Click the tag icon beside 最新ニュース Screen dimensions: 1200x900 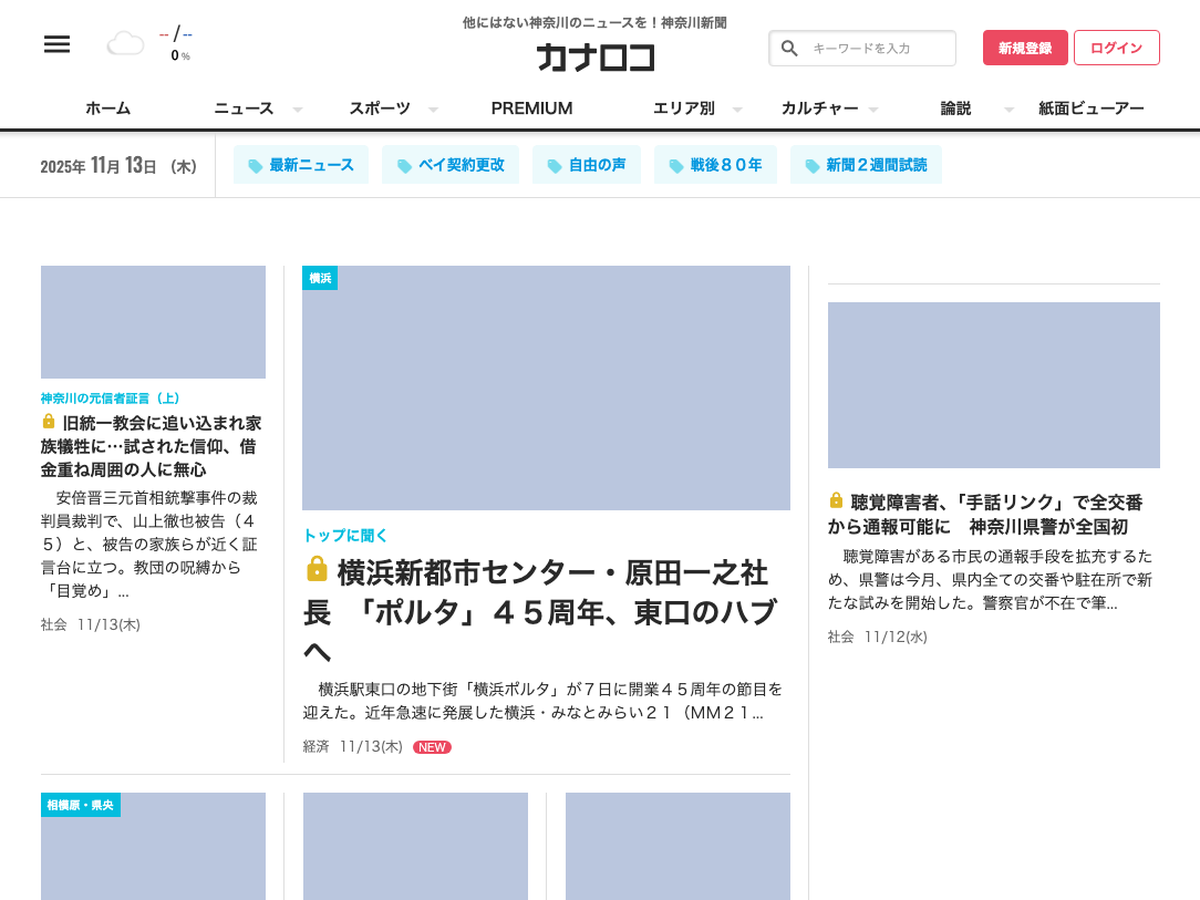(255, 166)
